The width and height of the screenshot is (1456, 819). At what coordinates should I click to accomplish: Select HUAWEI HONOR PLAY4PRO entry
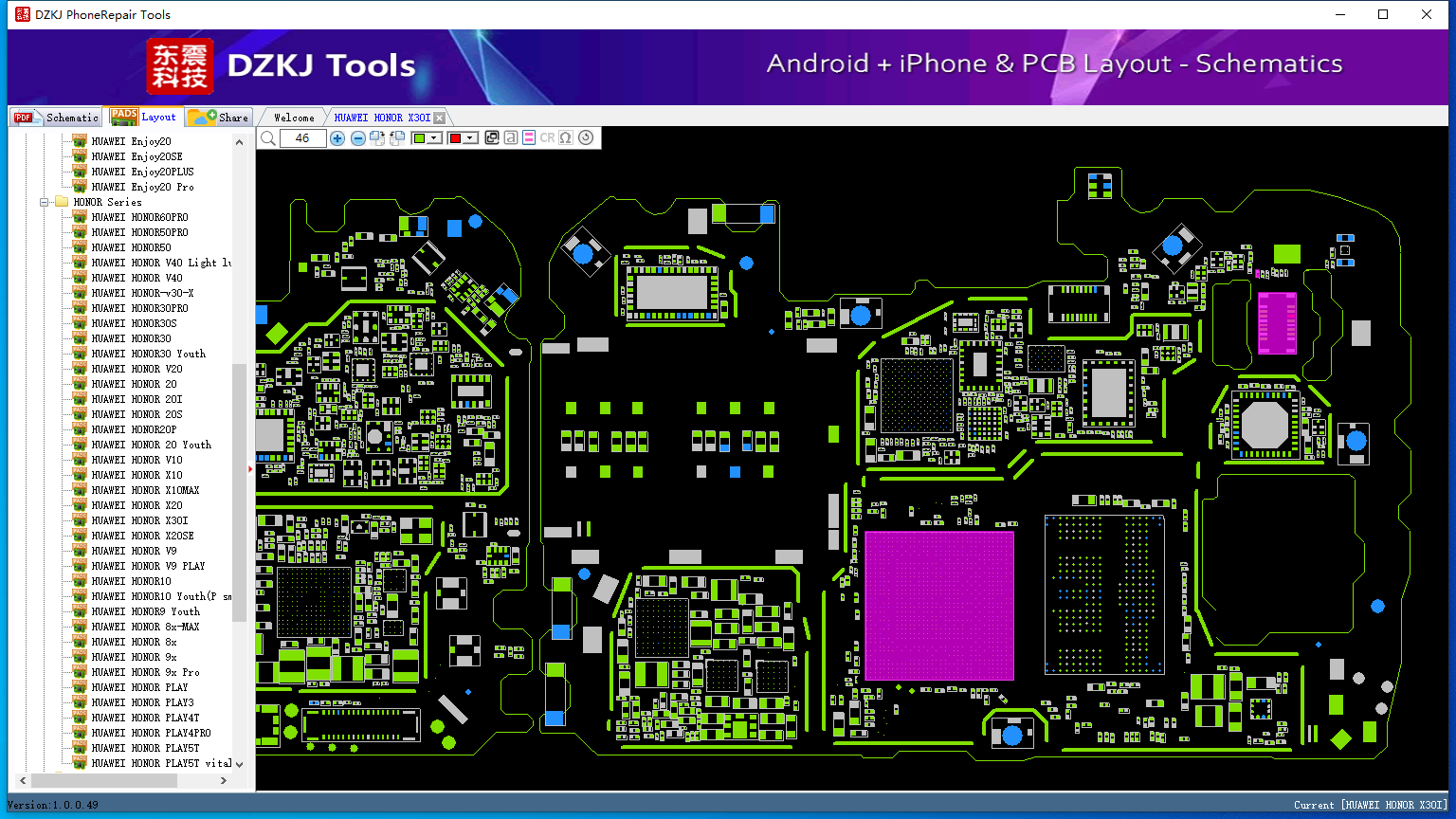(x=151, y=733)
